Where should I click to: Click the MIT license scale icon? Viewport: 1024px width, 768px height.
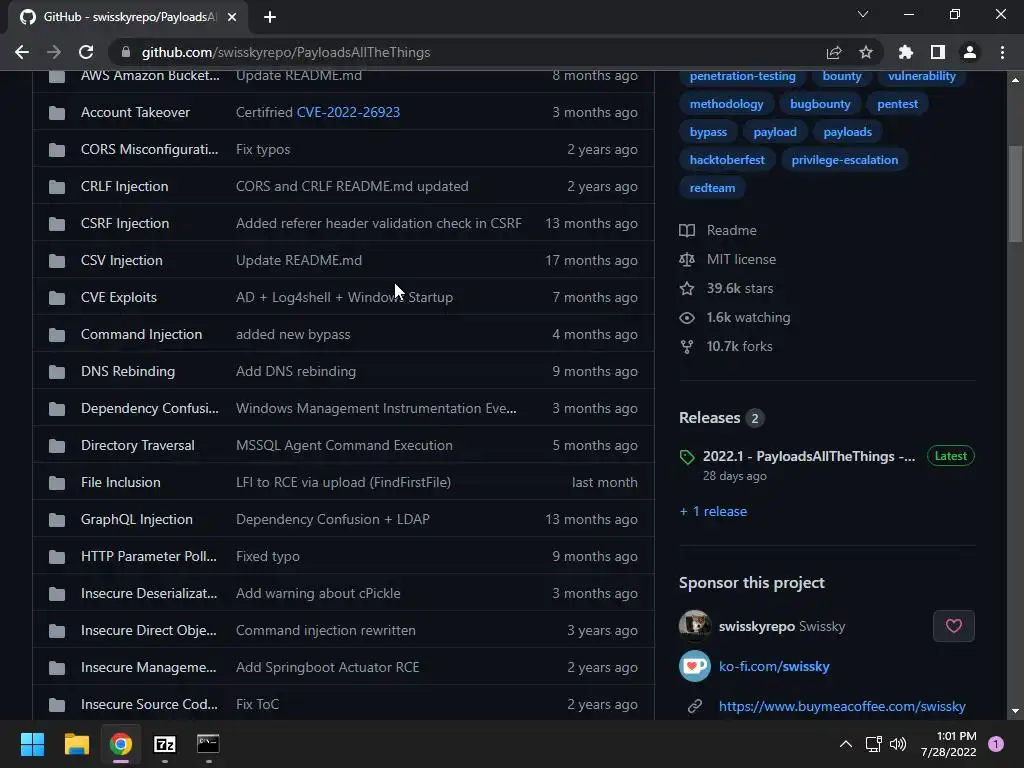687,259
